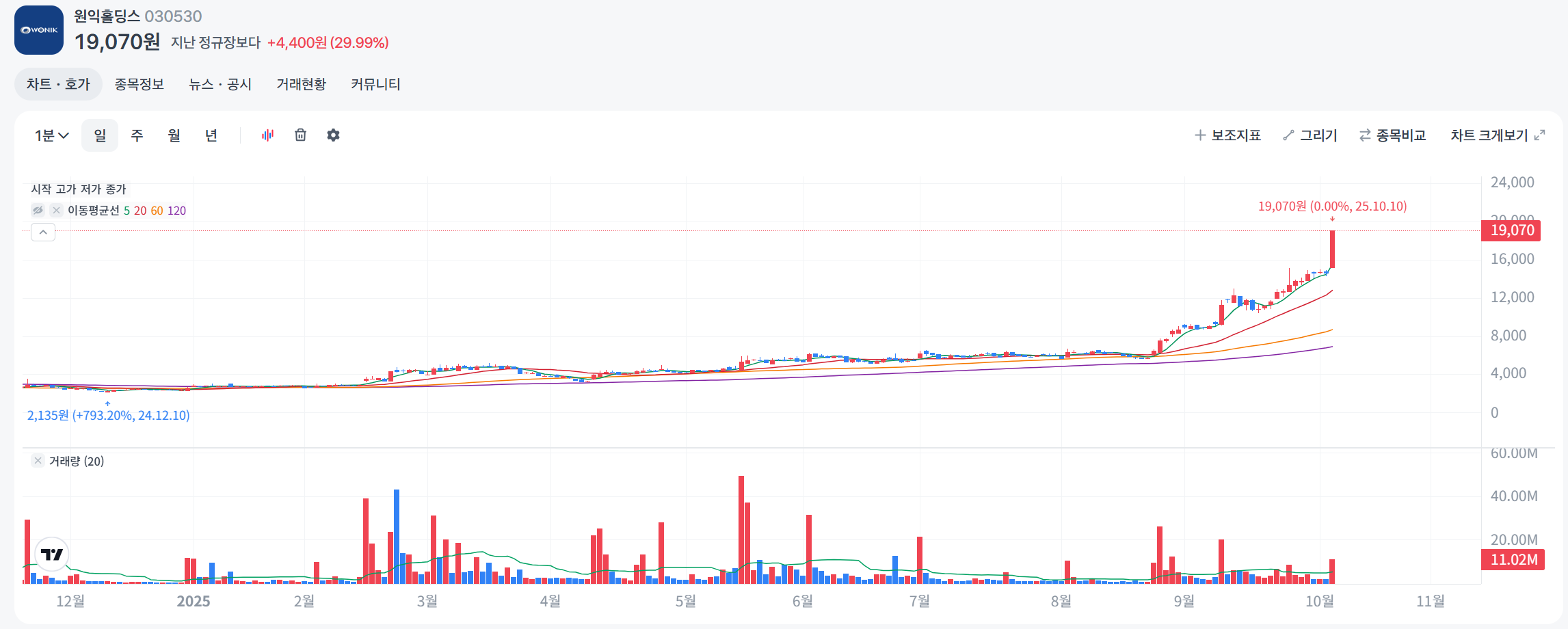Click moving average period 120 label
This screenshot has height=629, width=1568.
176,211
